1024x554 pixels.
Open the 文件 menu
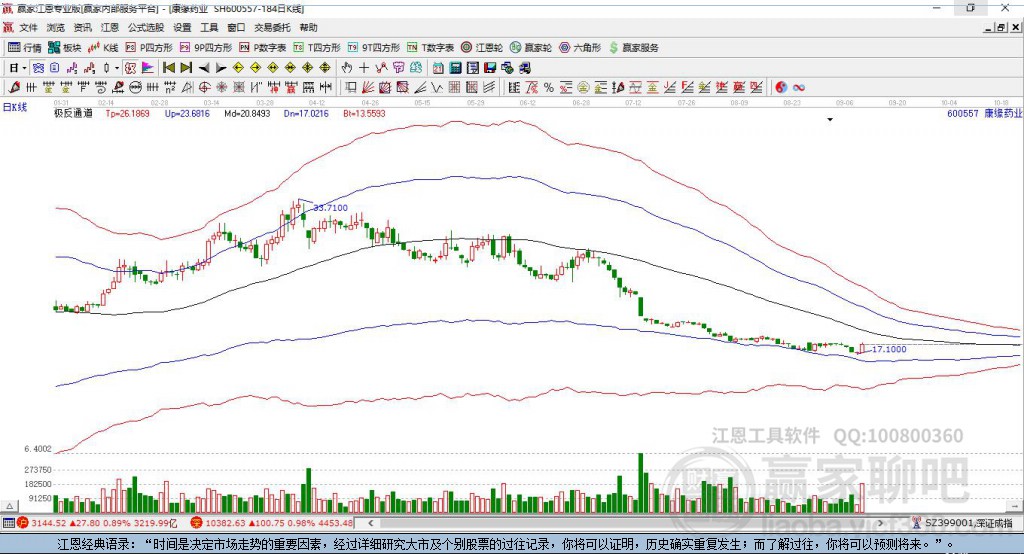point(29,27)
